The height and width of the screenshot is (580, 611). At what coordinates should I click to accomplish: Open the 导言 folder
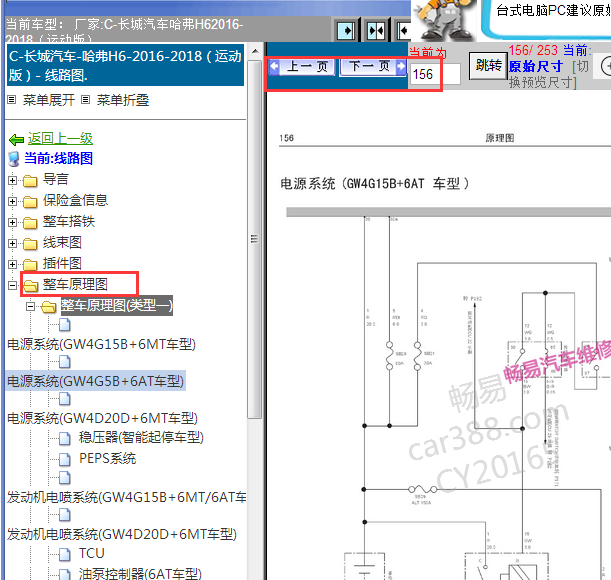(56, 179)
